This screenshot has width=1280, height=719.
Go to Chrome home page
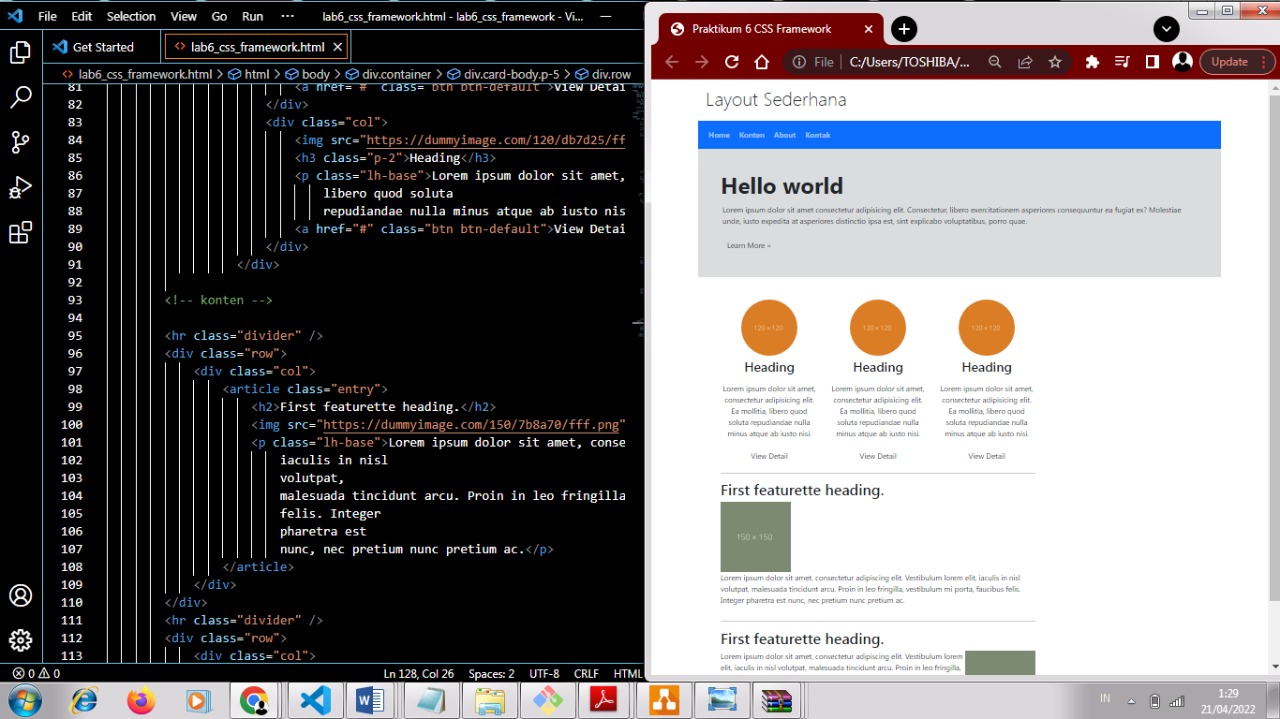click(x=762, y=62)
